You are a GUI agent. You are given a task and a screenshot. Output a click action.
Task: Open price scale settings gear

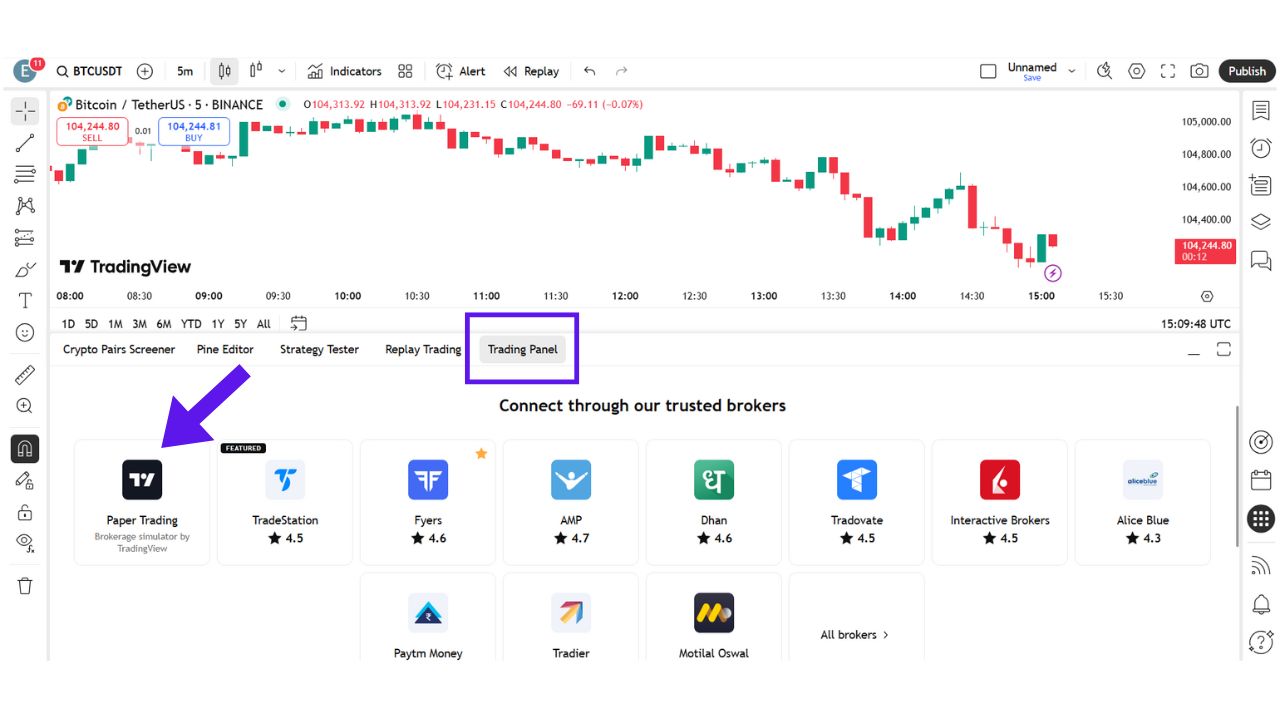click(x=1207, y=296)
